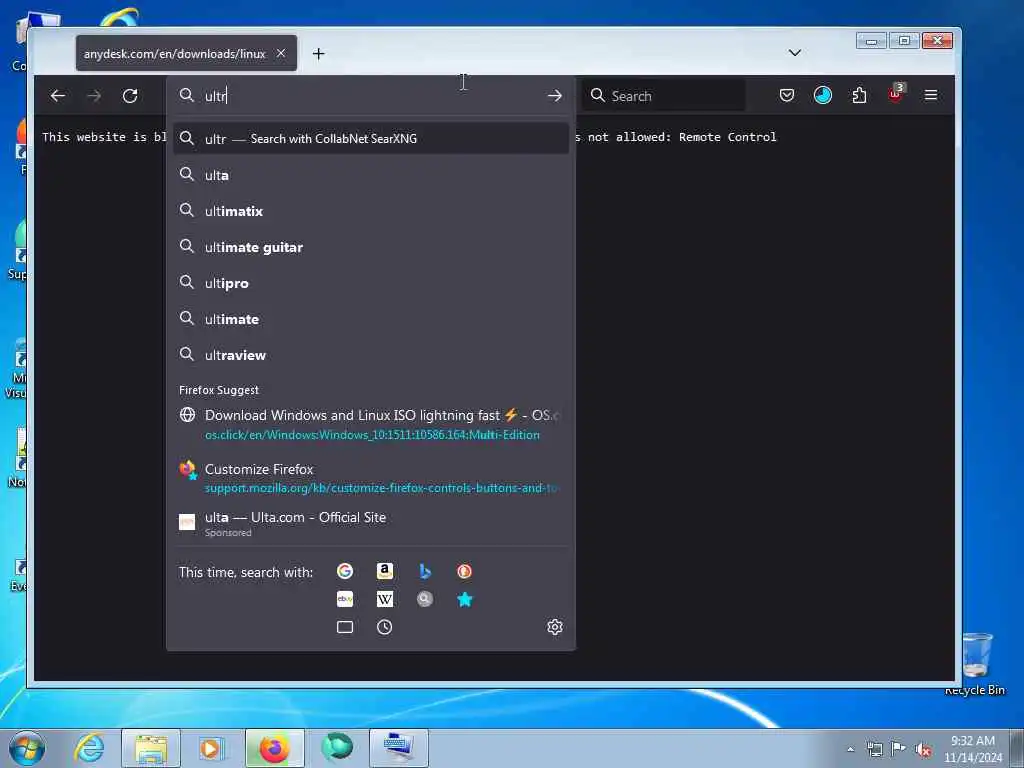Select the 'ultipro' search suggestion
The image size is (1024, 768).
371,283
